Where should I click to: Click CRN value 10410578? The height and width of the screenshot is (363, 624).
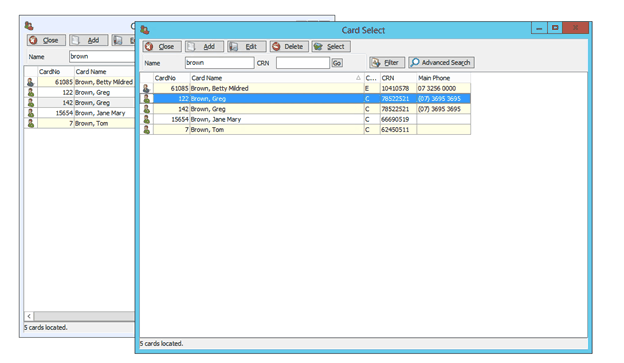[395, 88]
